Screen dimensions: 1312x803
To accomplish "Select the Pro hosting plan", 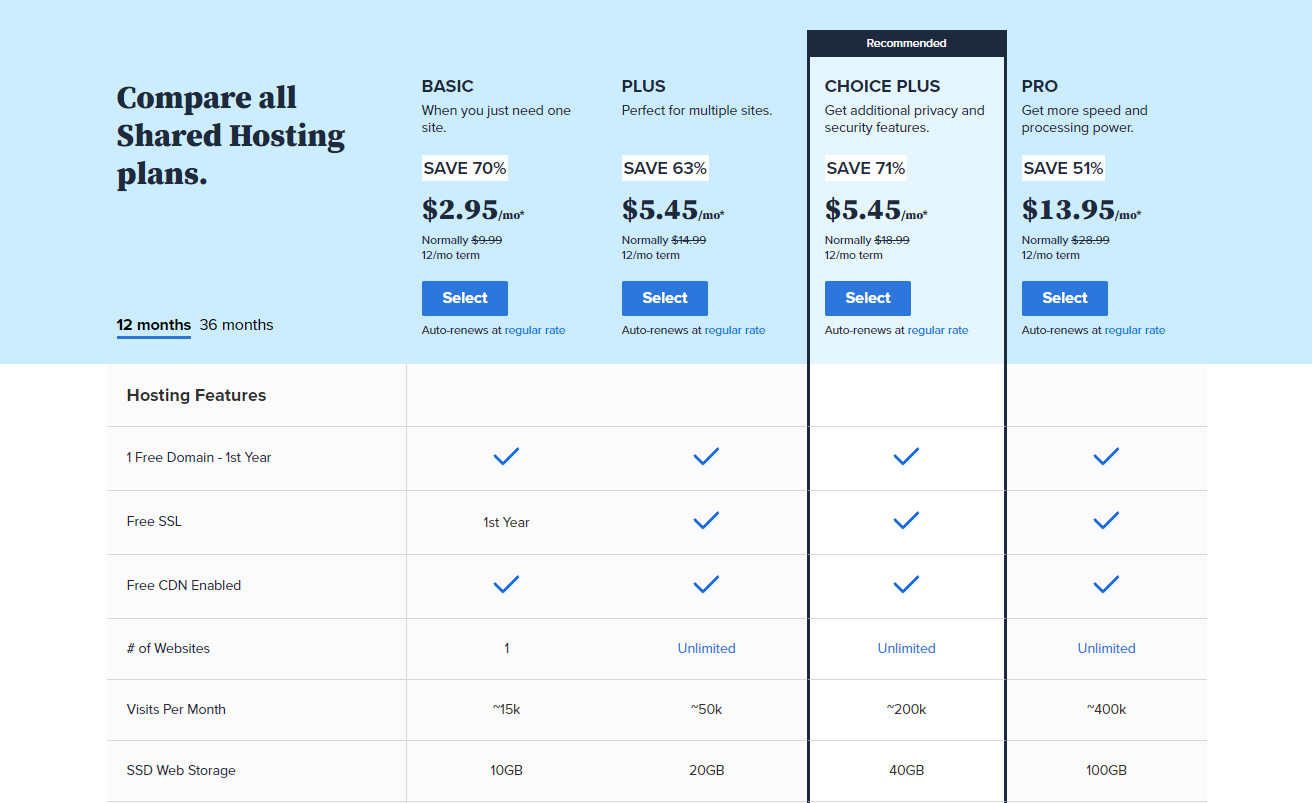I will [1064, 298].
